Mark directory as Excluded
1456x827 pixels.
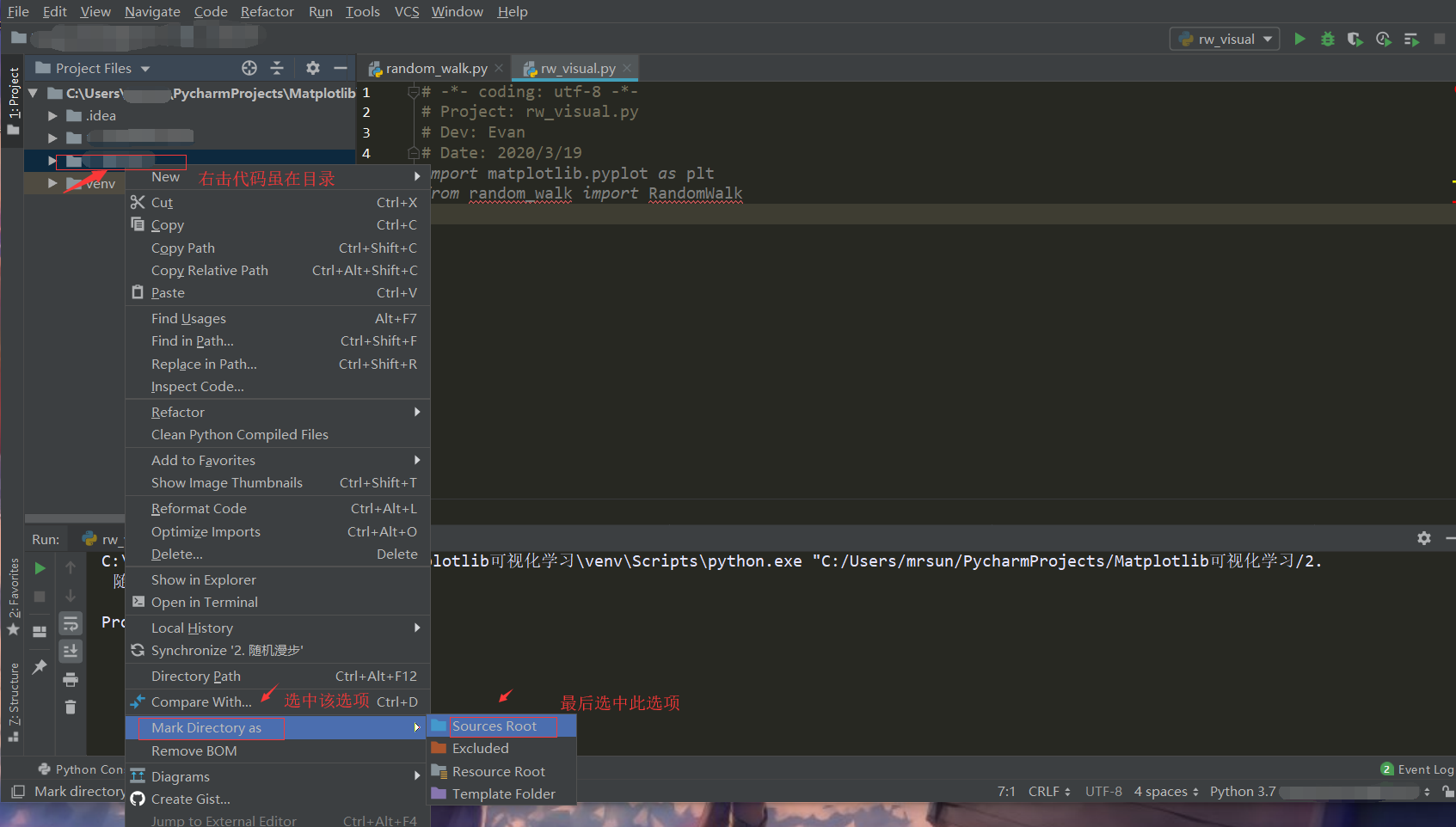pyautogui.click(x=501, y=748)
